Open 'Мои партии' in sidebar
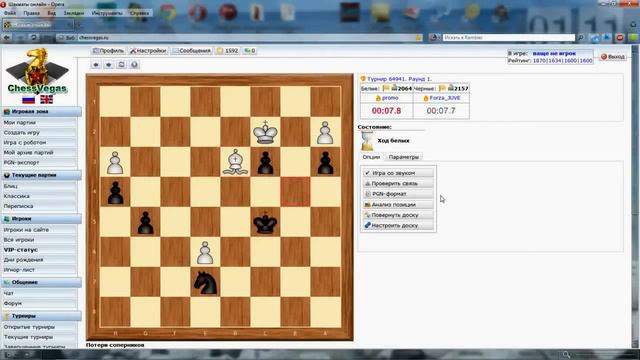The image size is (640, 360). tap(20, 122)
